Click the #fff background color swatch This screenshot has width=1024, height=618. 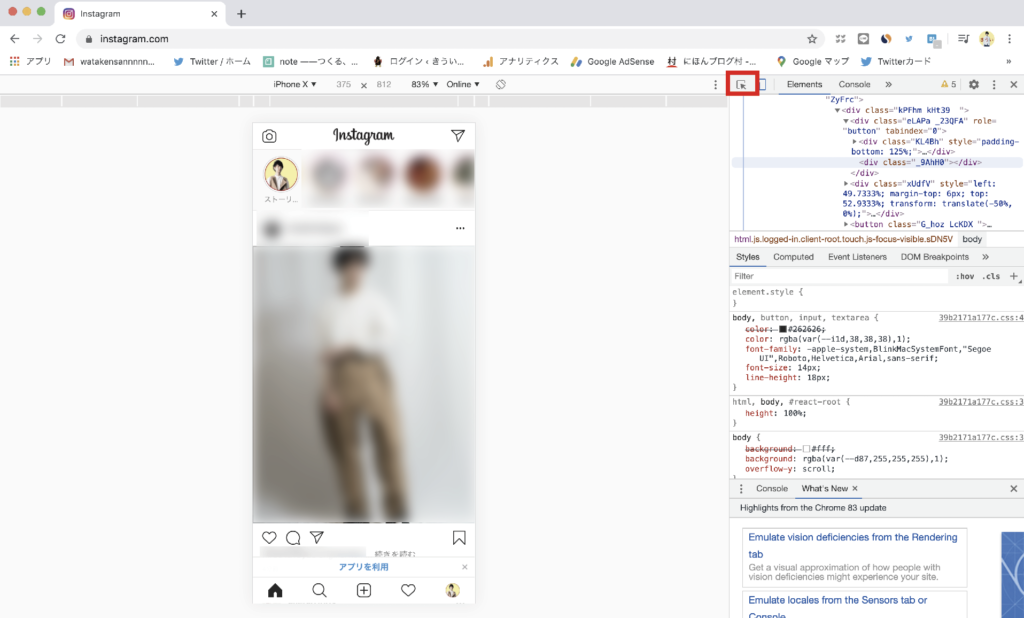coord(807,449)
